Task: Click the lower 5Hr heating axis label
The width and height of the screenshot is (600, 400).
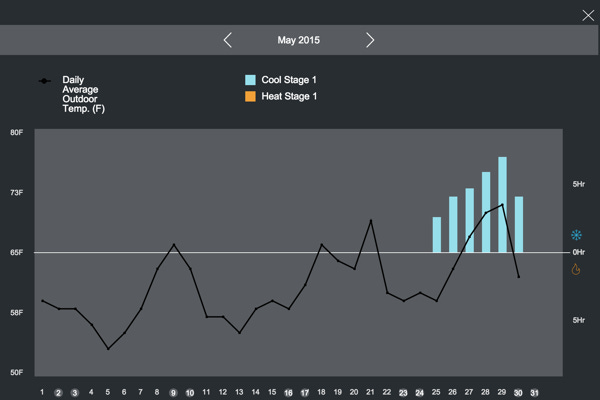Action: [579, 320]
